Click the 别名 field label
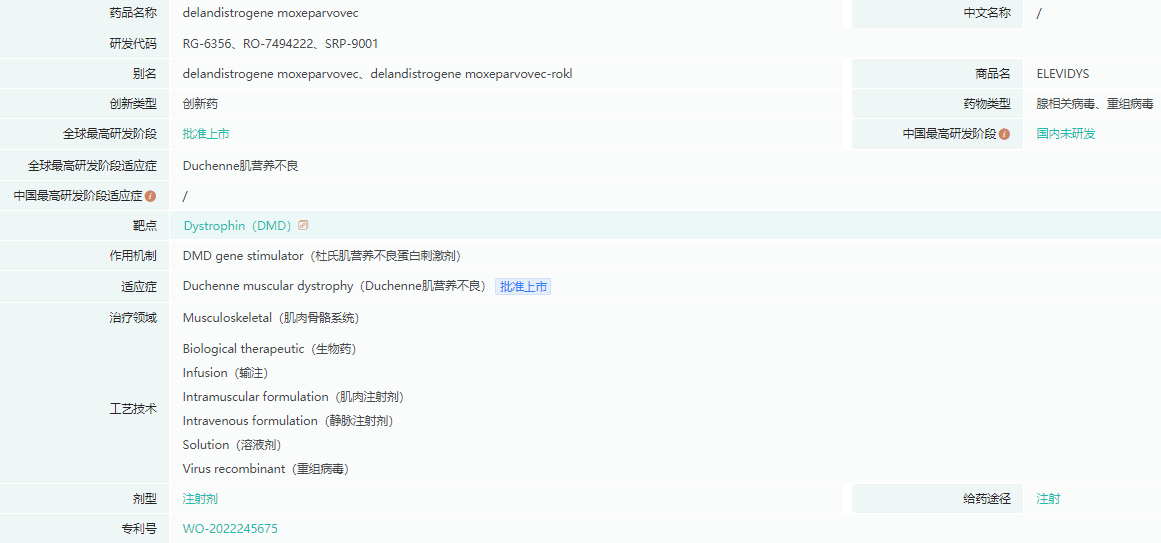Screen dimensions: 1161x543 [x=145, y=73]
